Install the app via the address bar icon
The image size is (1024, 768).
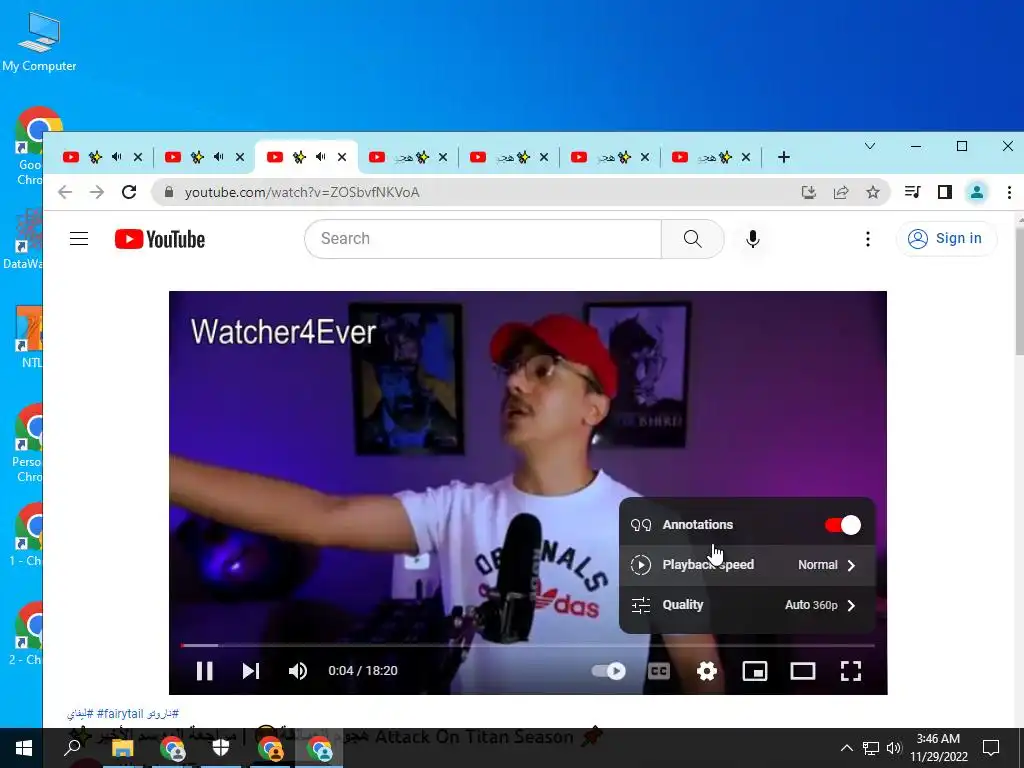809,192
